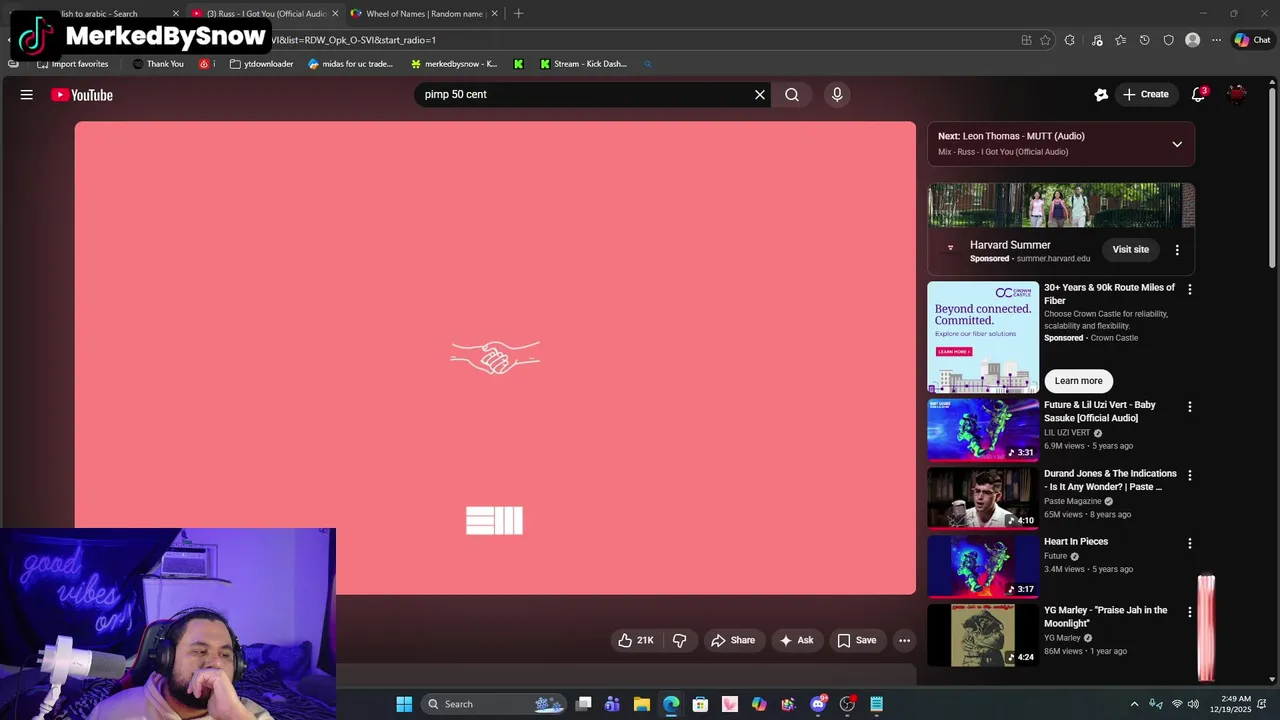Click the Windows taskbar Search box
This screenshot has height=720, width=1280.
point(493,704)
